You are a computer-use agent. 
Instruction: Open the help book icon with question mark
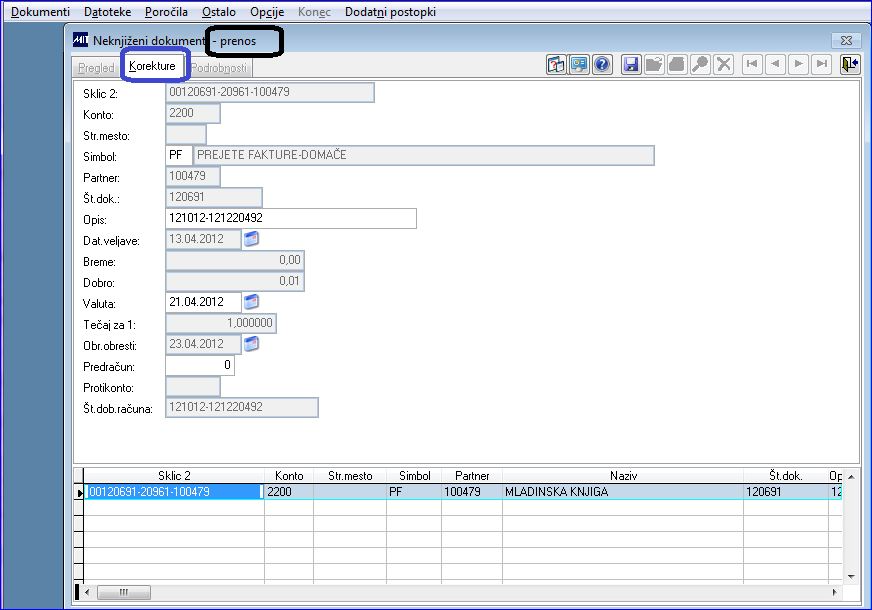tap(556, 65)
